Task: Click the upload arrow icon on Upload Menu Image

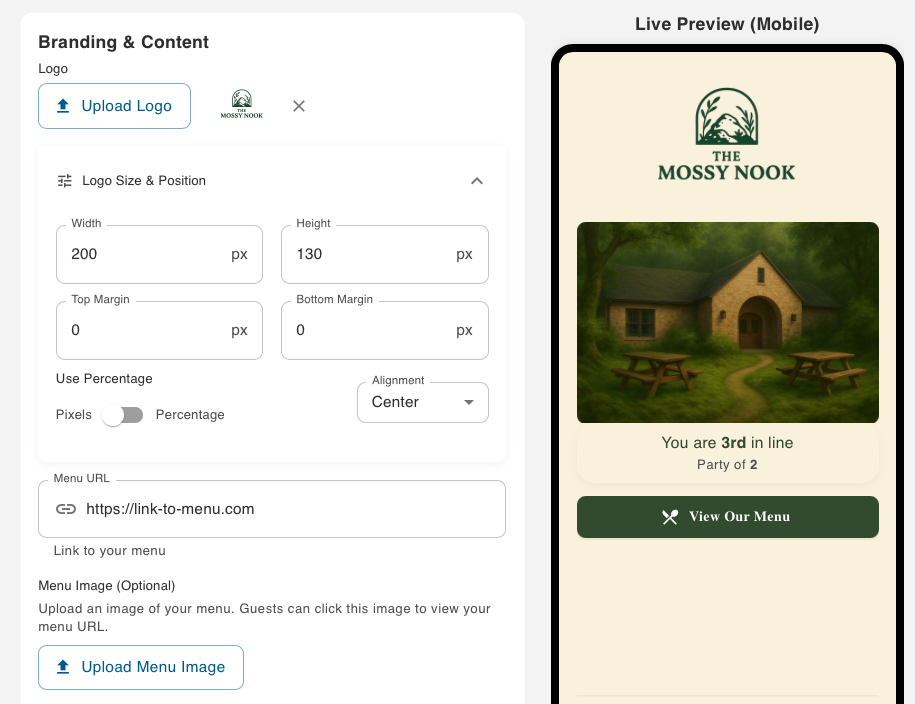Action: 63,667
